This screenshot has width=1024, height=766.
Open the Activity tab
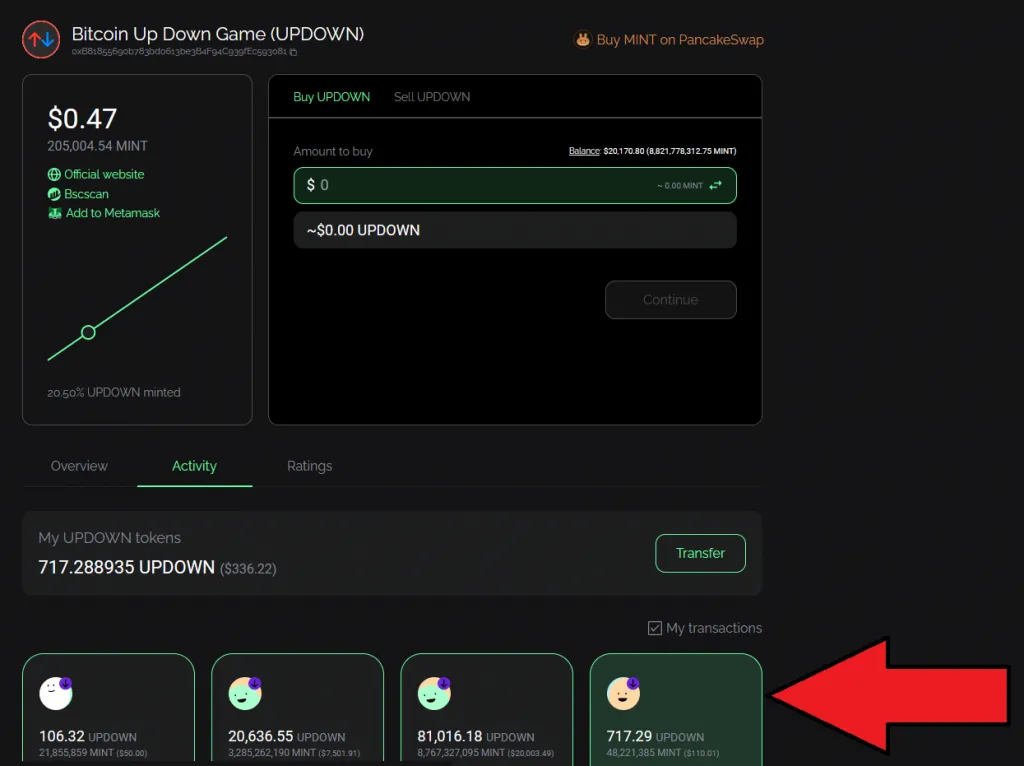tap(194, 466)
